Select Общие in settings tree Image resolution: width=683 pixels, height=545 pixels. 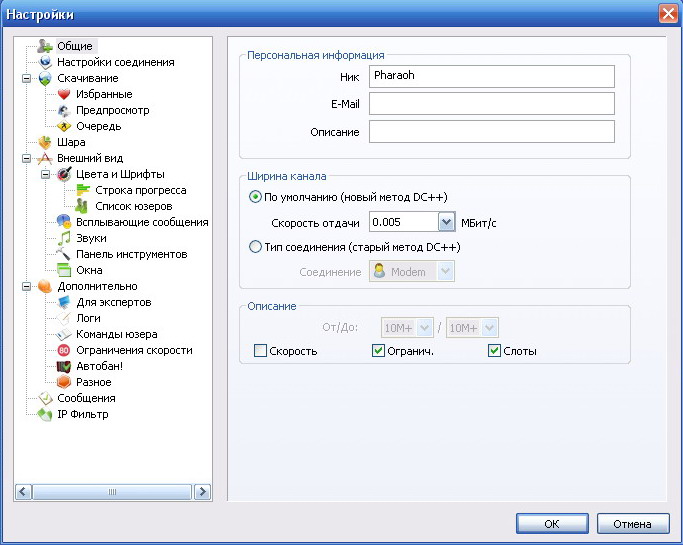click(x=75, y=46)
